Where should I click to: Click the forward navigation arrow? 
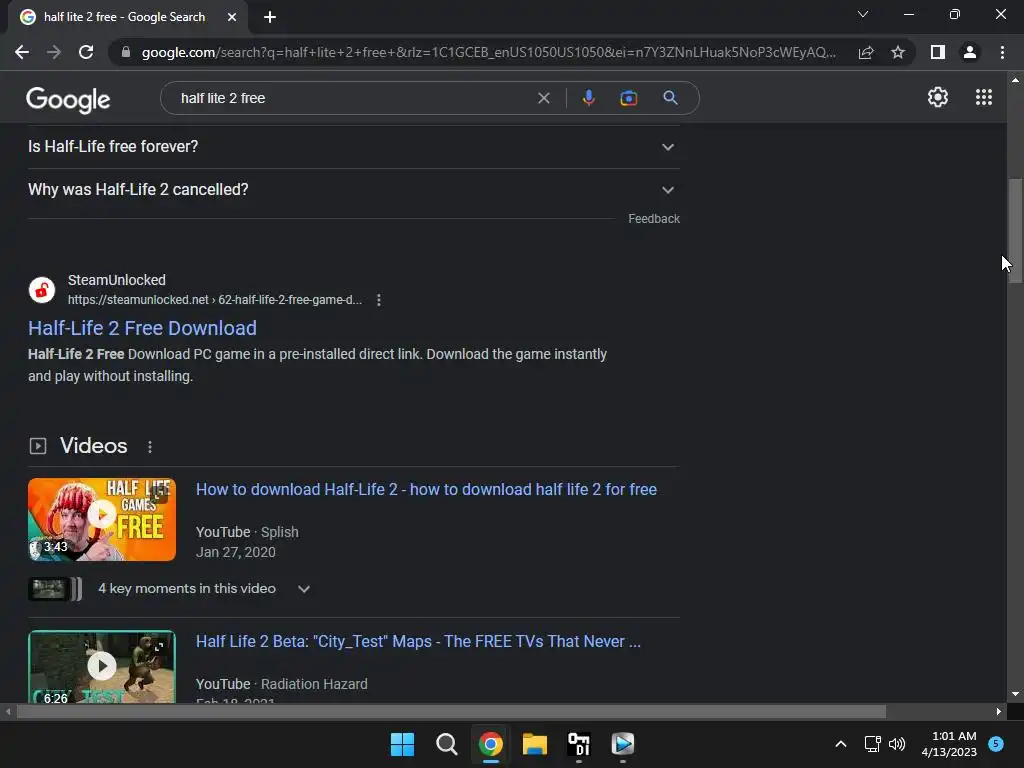point(54,52)
